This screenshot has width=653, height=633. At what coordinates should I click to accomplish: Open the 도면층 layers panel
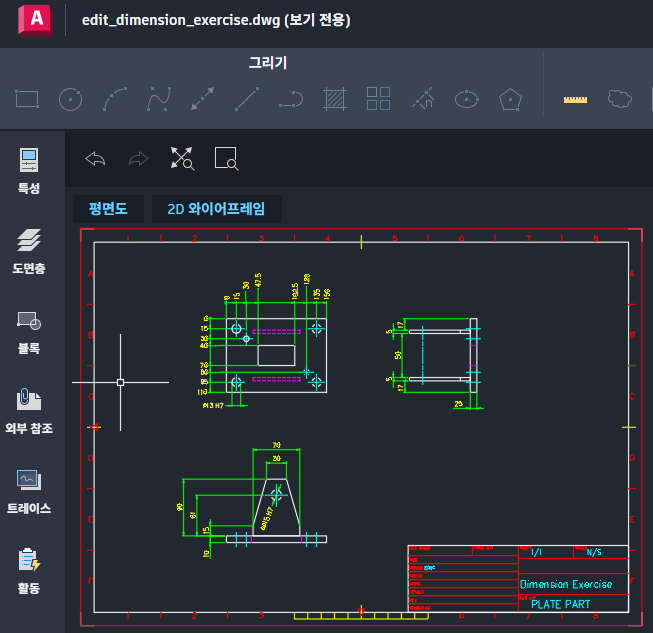[29, 251]
